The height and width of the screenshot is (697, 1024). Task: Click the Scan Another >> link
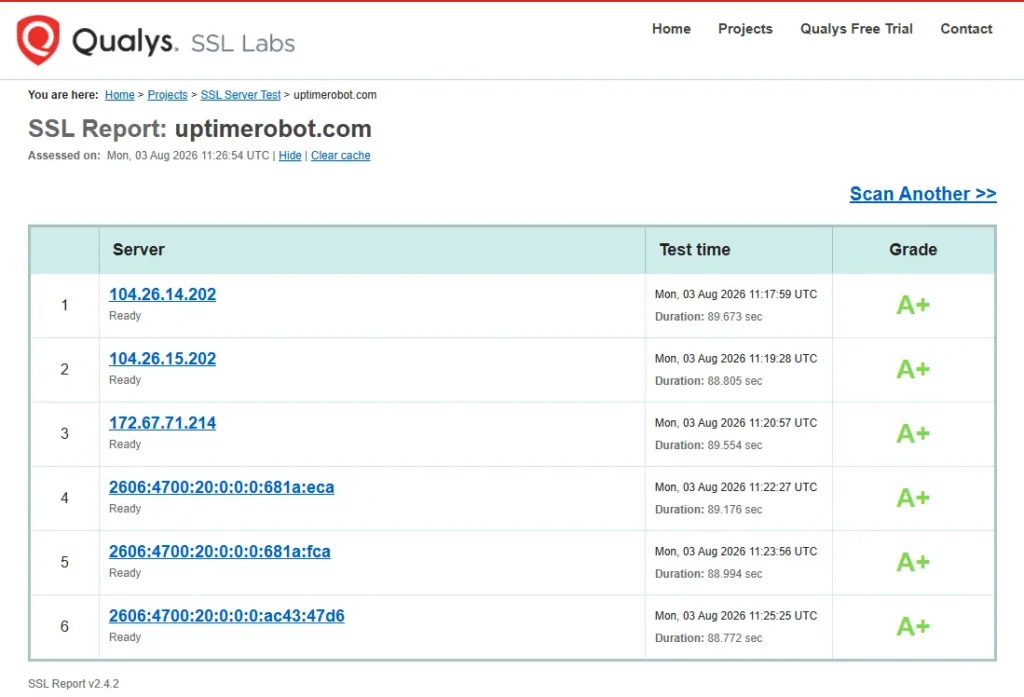click(923, 194)
